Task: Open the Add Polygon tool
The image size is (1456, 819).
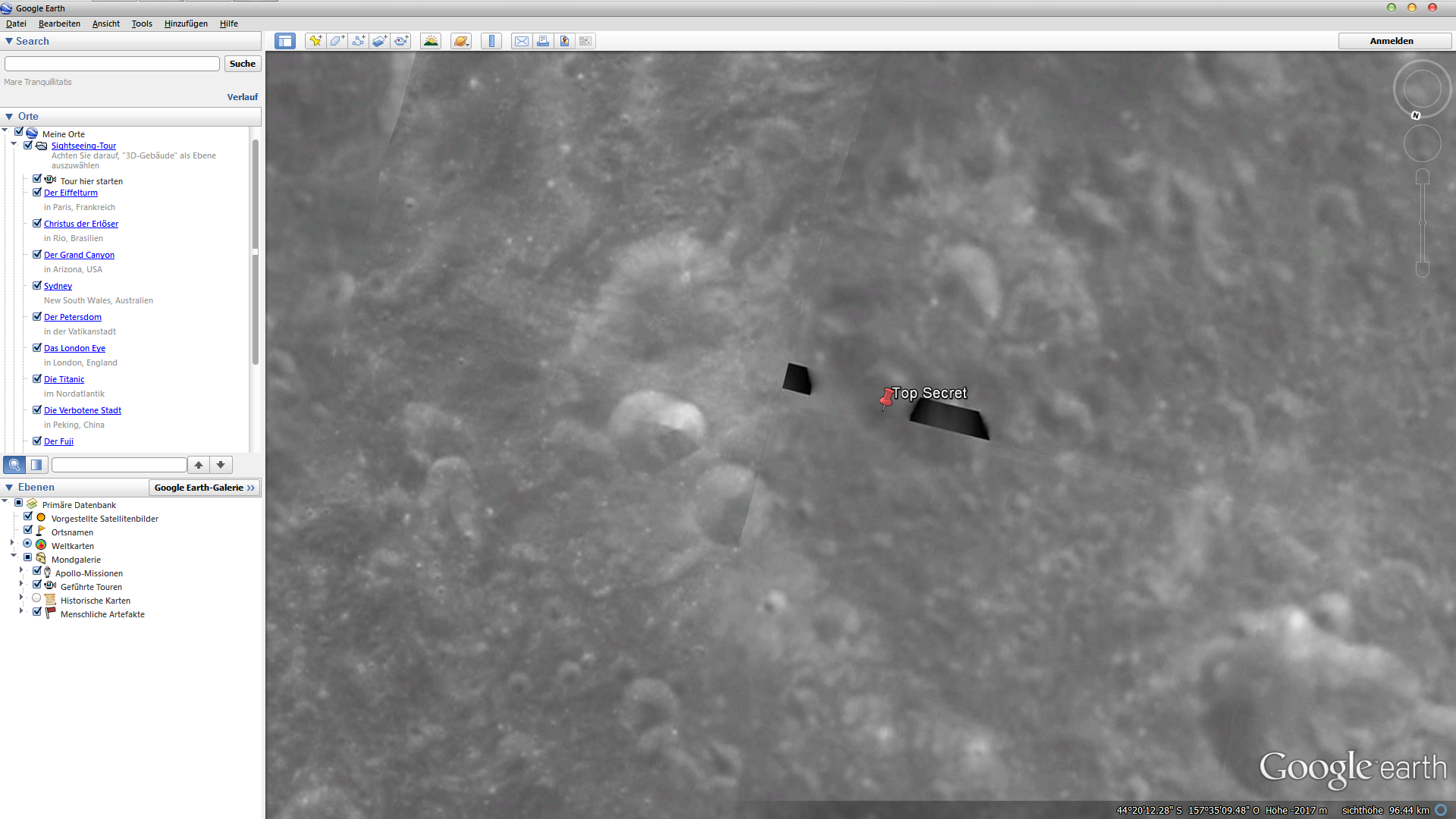Action: click(337, 41)
